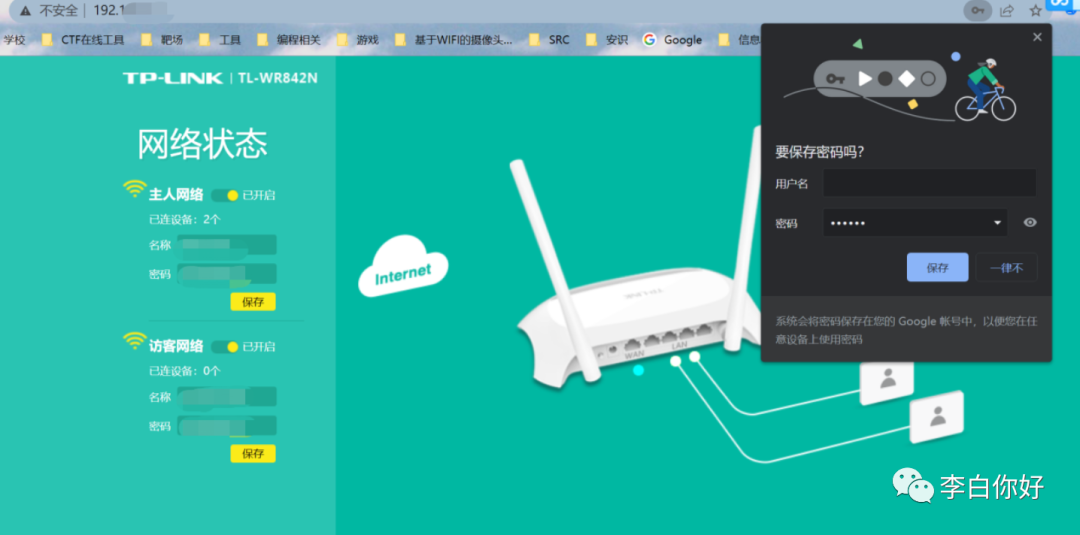Click the 网络状态 heading
Image resolution: width=1080 pixels, height=535 pixels.
202,143
